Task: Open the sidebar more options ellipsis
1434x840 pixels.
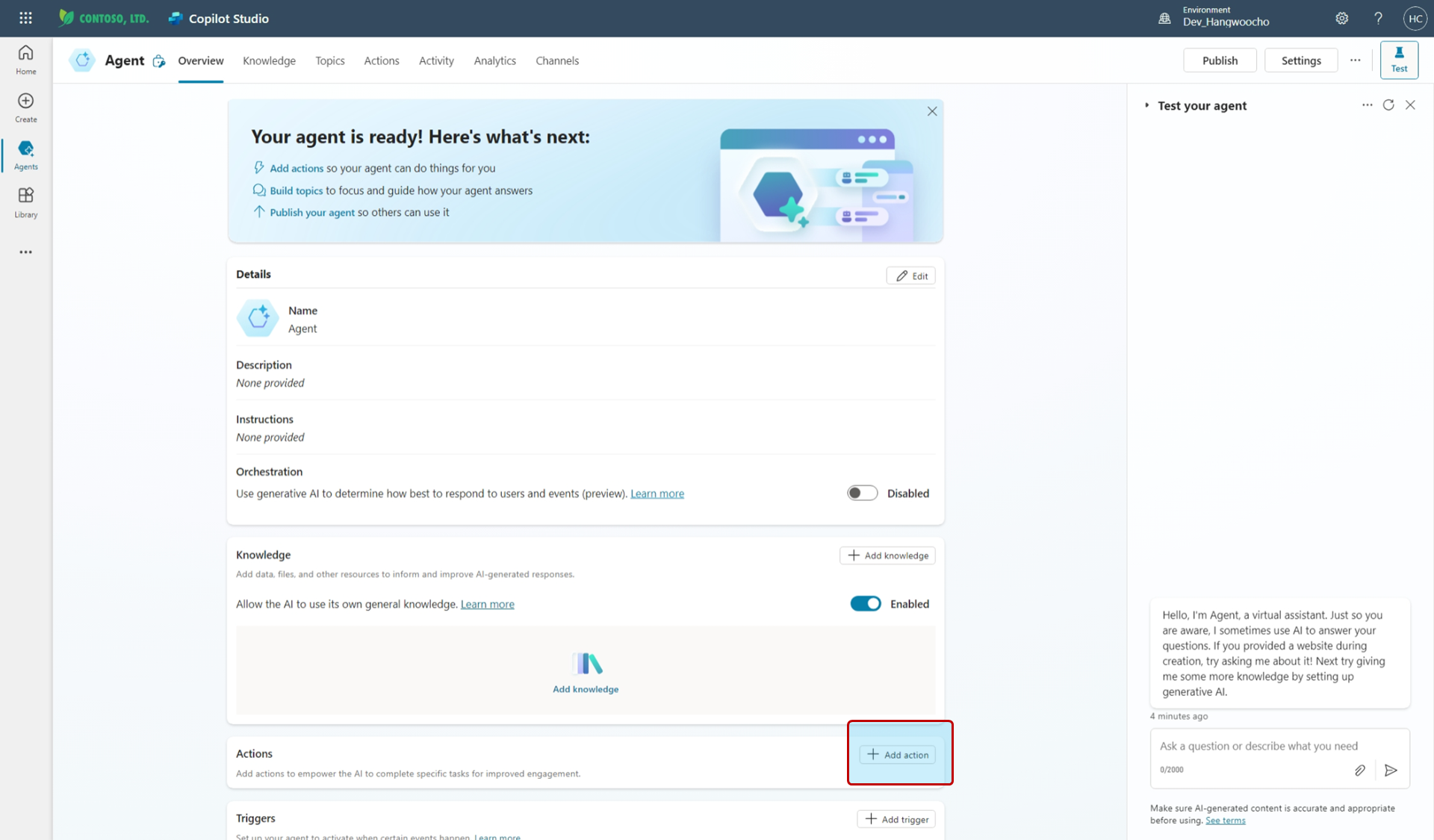Action: pyautogui.click(x=25, y=252)
